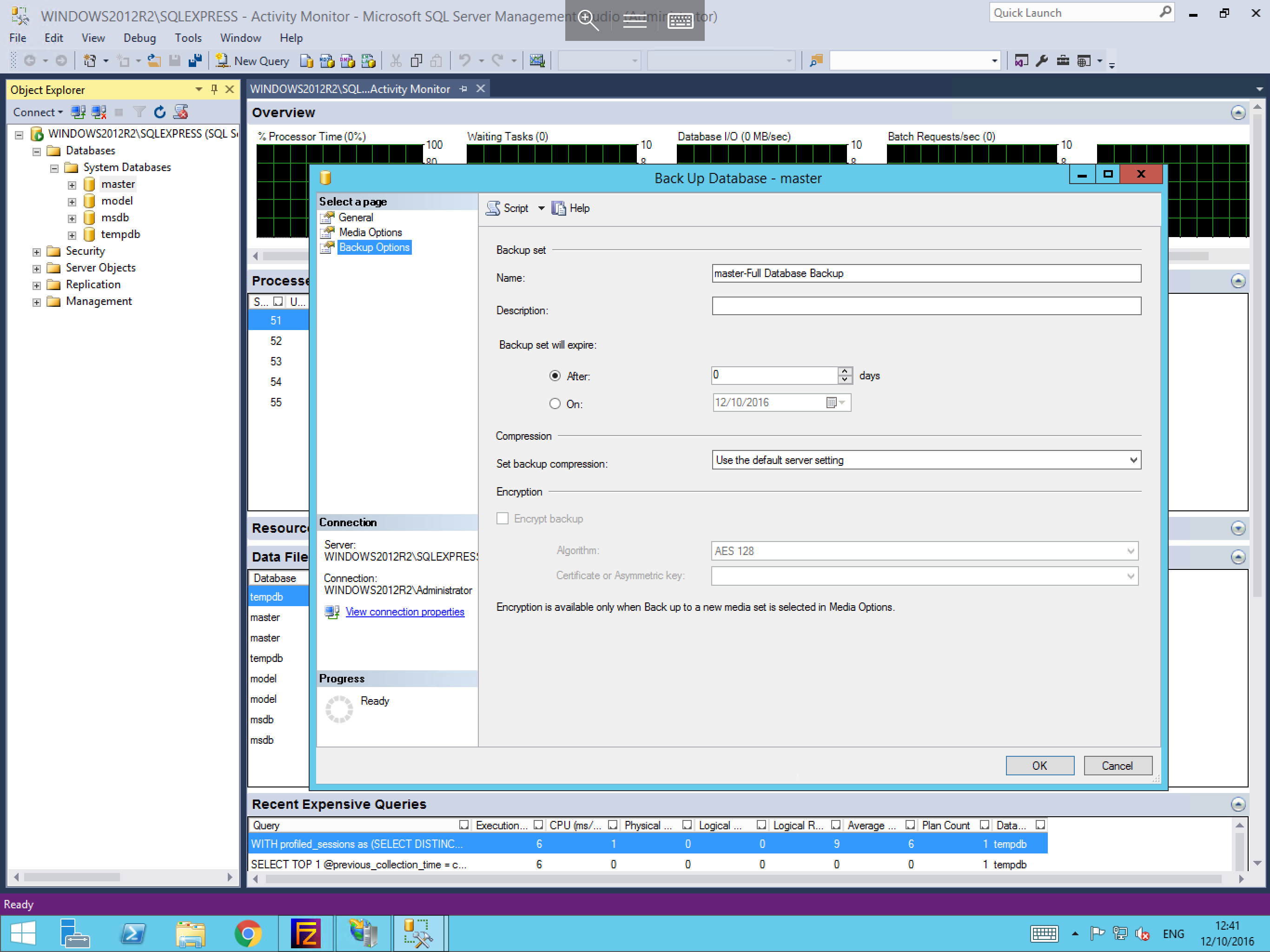Select the SELECT TOP 1 query row
1270x952 pixels.
click(x=648, y=864)
